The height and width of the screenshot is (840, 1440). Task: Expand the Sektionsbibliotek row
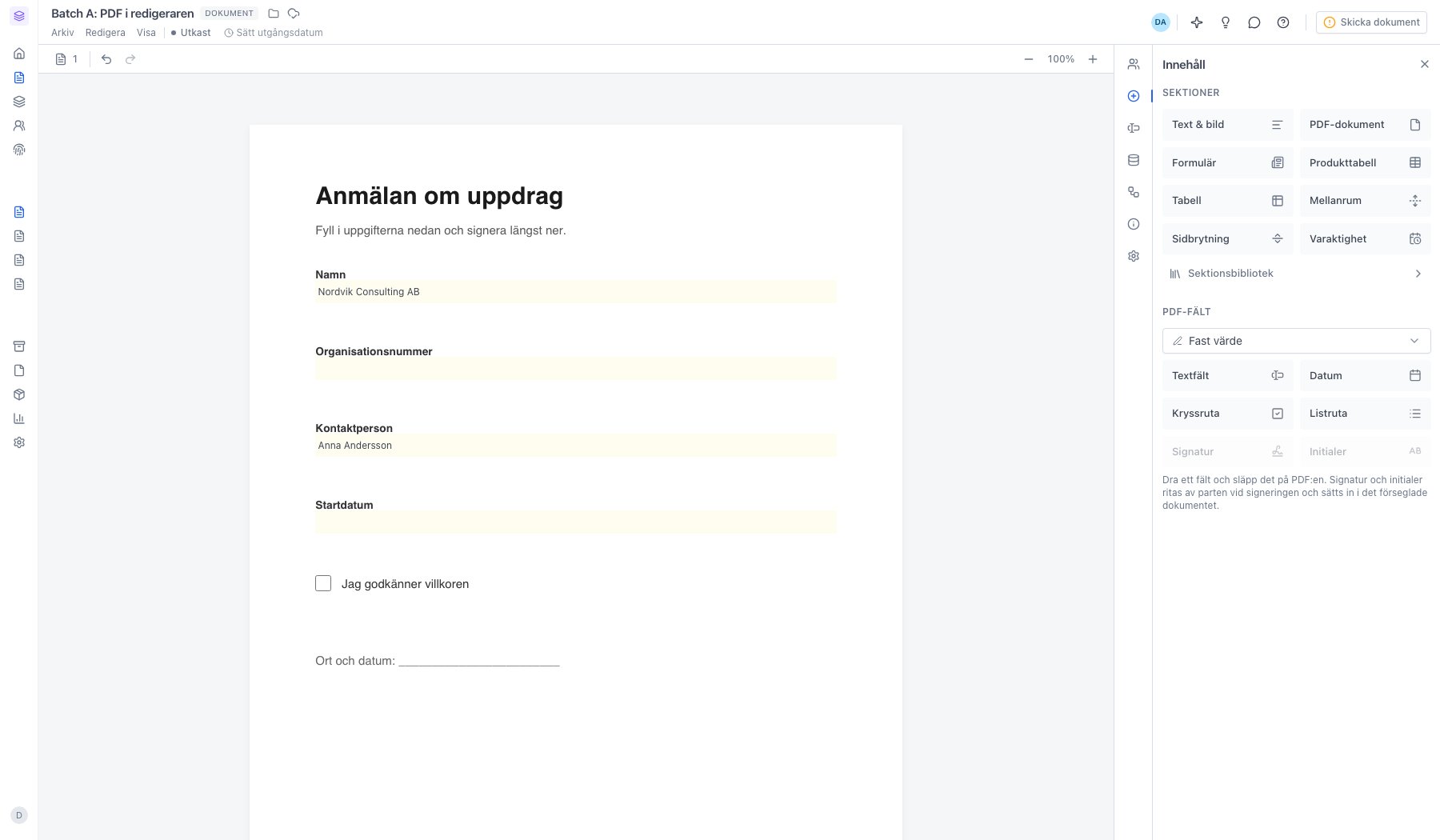[1296, 274]
